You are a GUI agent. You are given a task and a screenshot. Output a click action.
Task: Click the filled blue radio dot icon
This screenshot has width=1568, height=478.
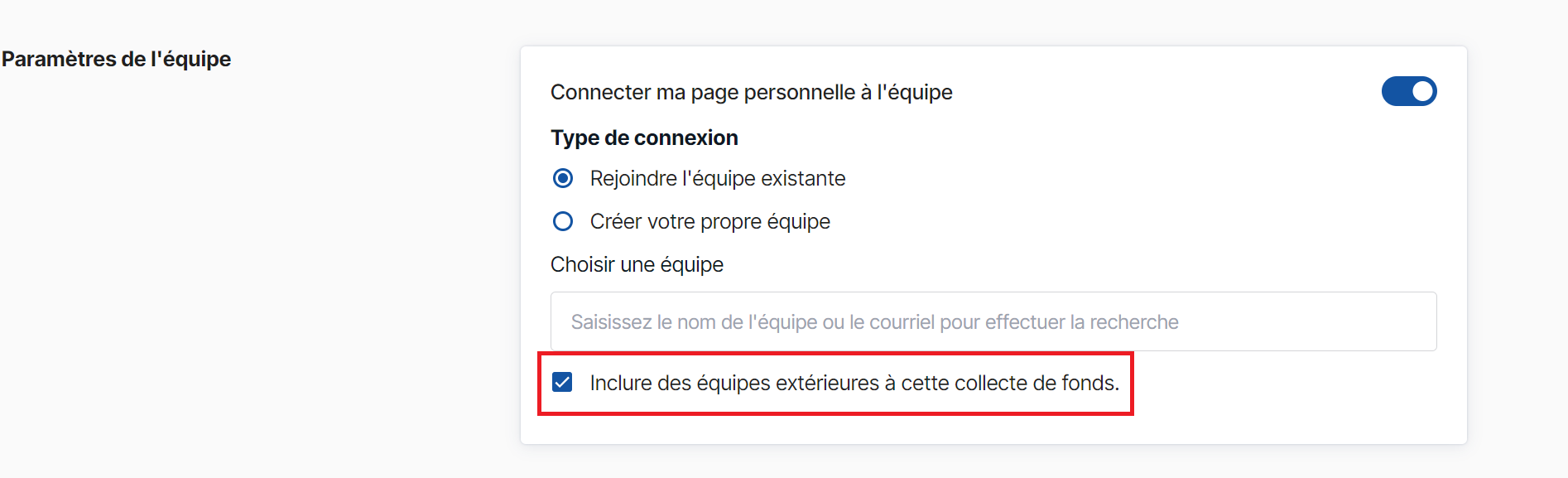[563, 178]
